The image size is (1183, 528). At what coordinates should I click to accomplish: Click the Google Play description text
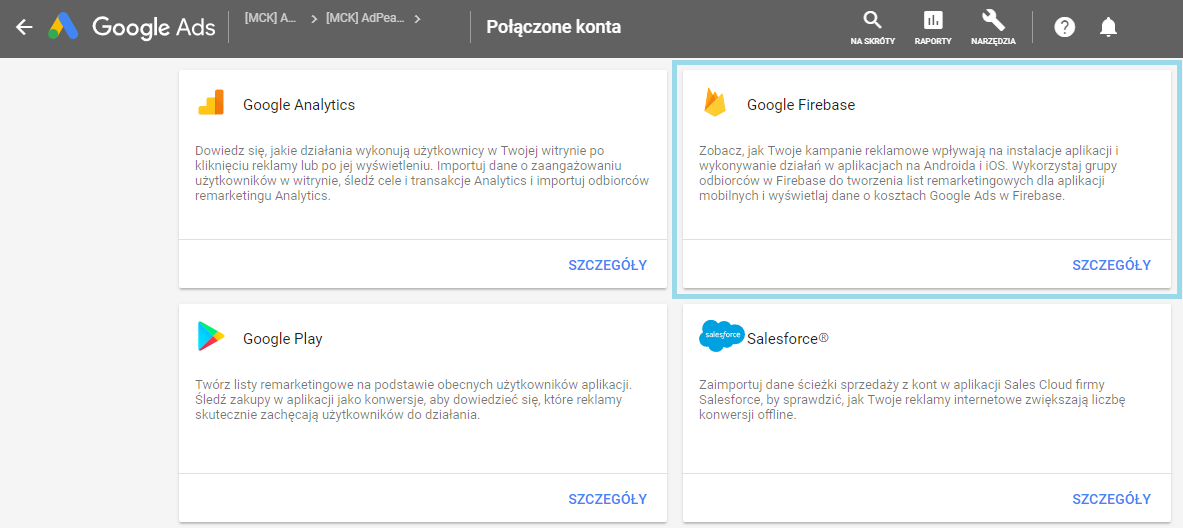[413, 400]
